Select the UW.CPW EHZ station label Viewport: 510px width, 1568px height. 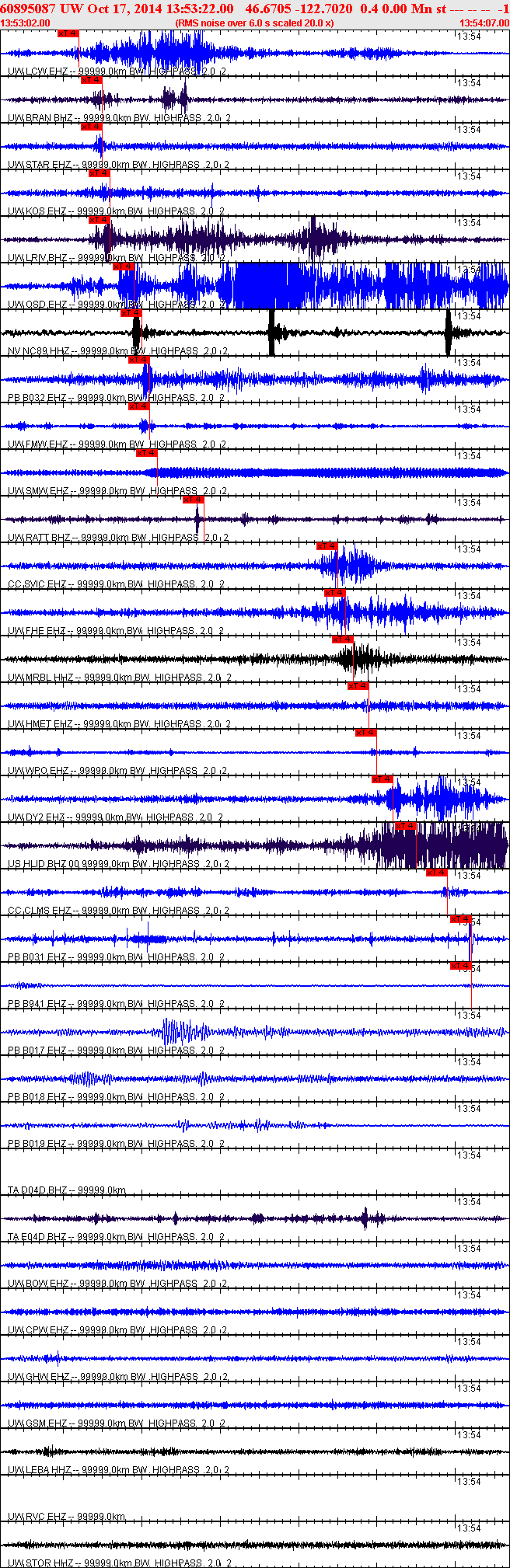tap(39, 1330)
